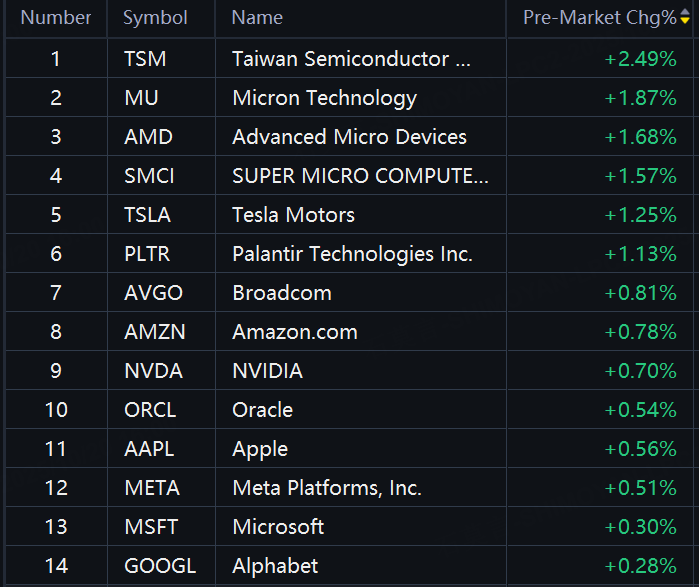Open Palantir Technologies Inc. row
This screenshot has height=587, width=699.
[349, 254]
